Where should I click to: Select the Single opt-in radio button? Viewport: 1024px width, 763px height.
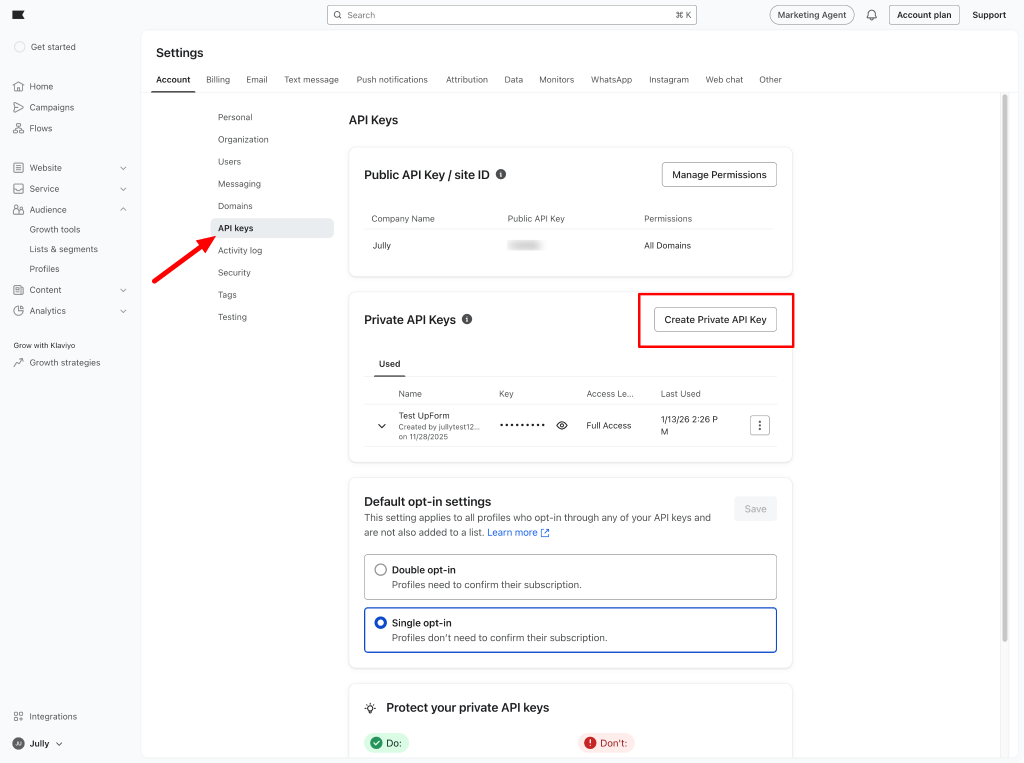coord(381,623)
